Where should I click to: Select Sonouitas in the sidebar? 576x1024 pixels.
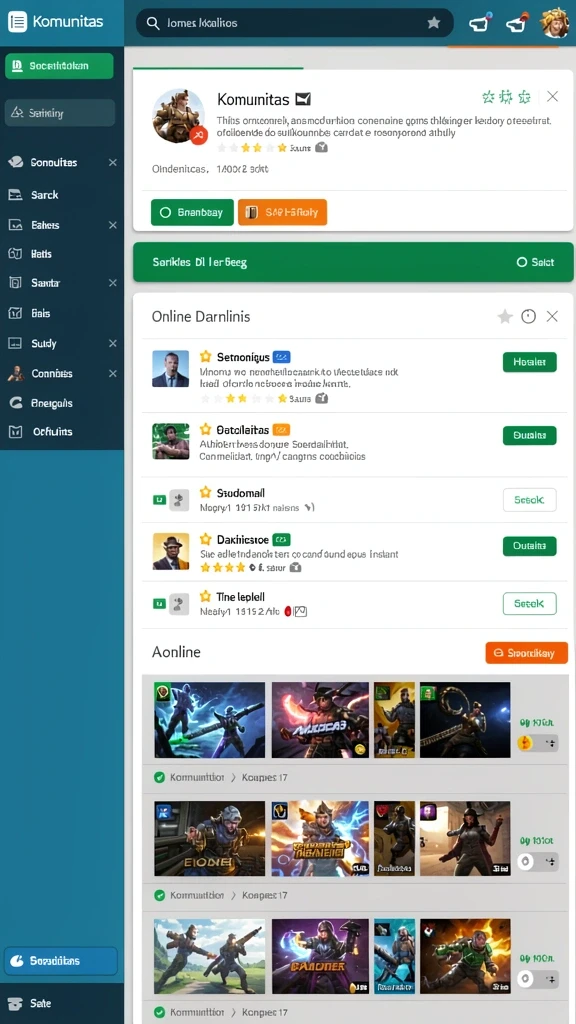coord(54,163)
